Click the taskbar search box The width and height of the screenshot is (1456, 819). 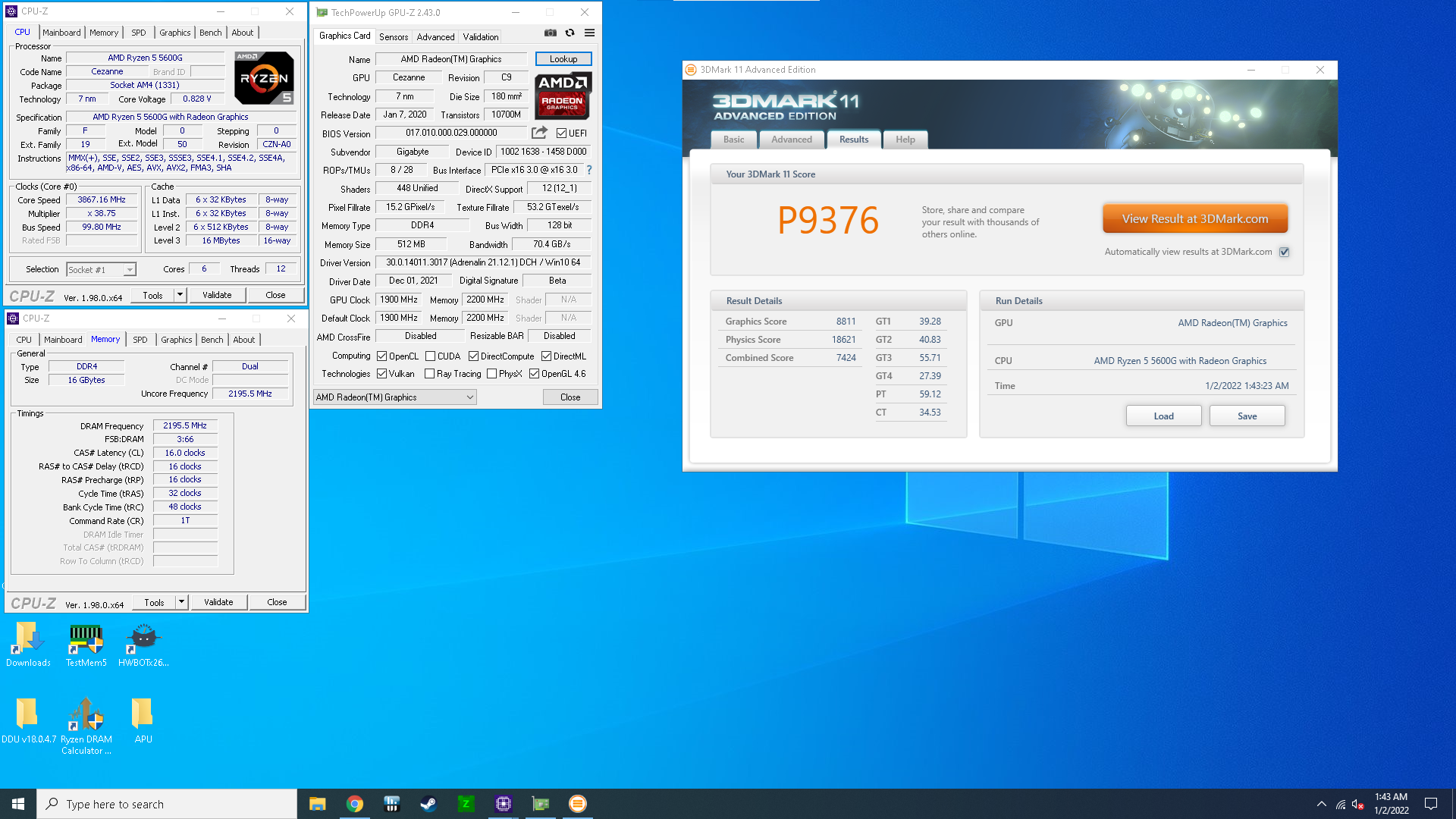[167, 804]
